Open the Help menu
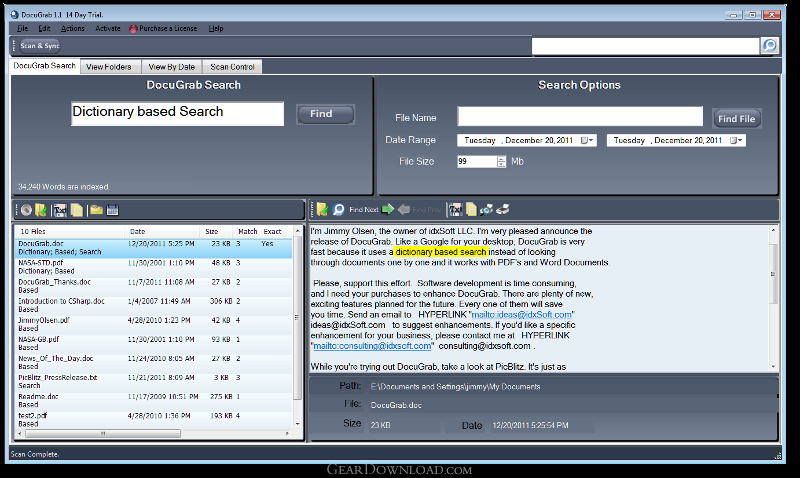Screen dimensions: 800x478 pyautogui.click(x=216, y=29)
